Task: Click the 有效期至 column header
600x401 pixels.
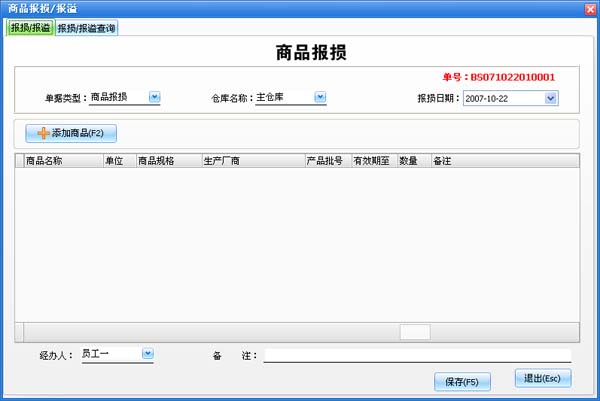Action: (373, 160)
